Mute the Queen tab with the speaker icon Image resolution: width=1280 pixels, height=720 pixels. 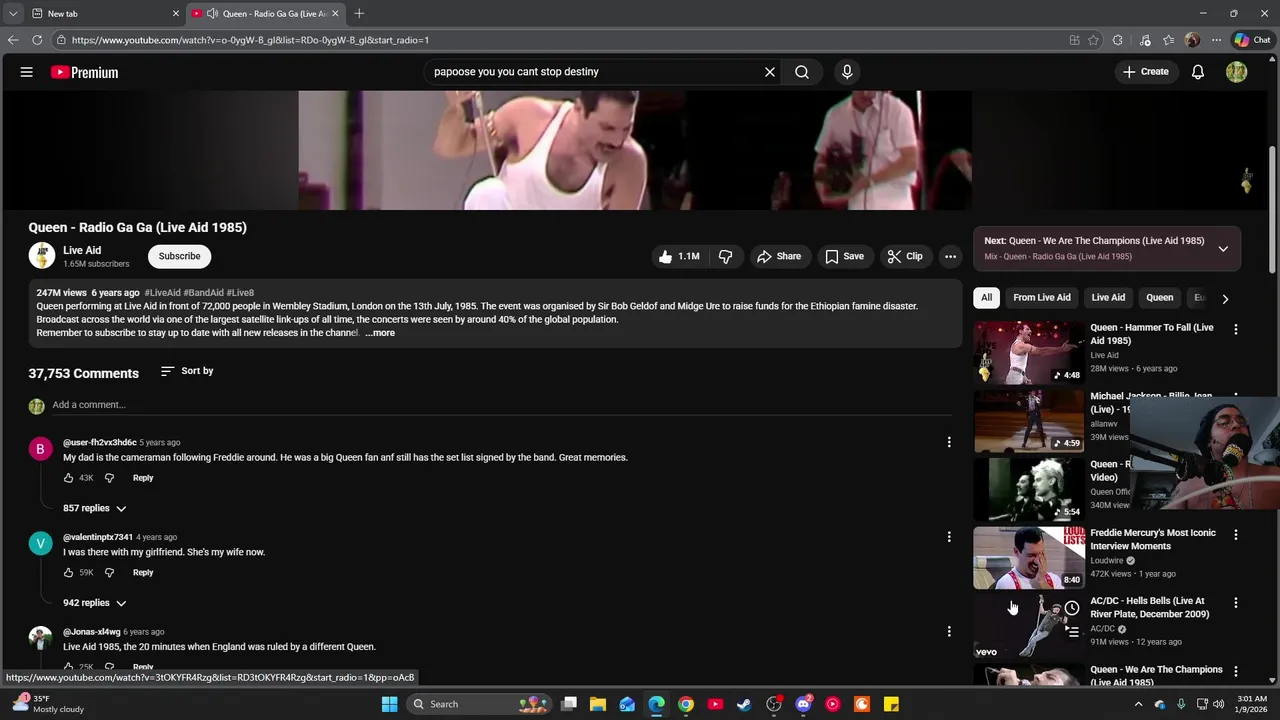[x=212, y=14]
